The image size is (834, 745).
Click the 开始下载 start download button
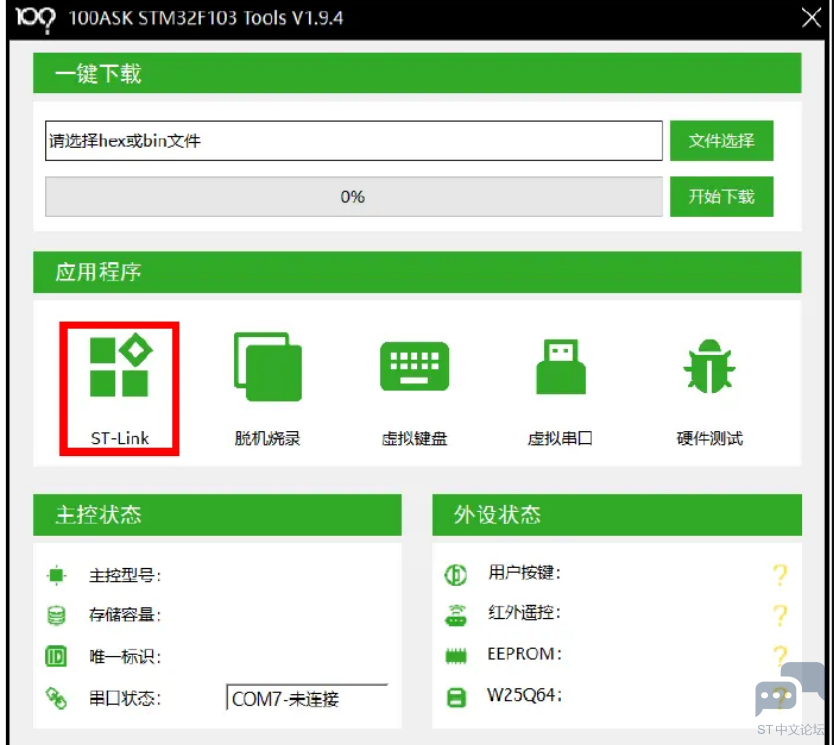721,197
